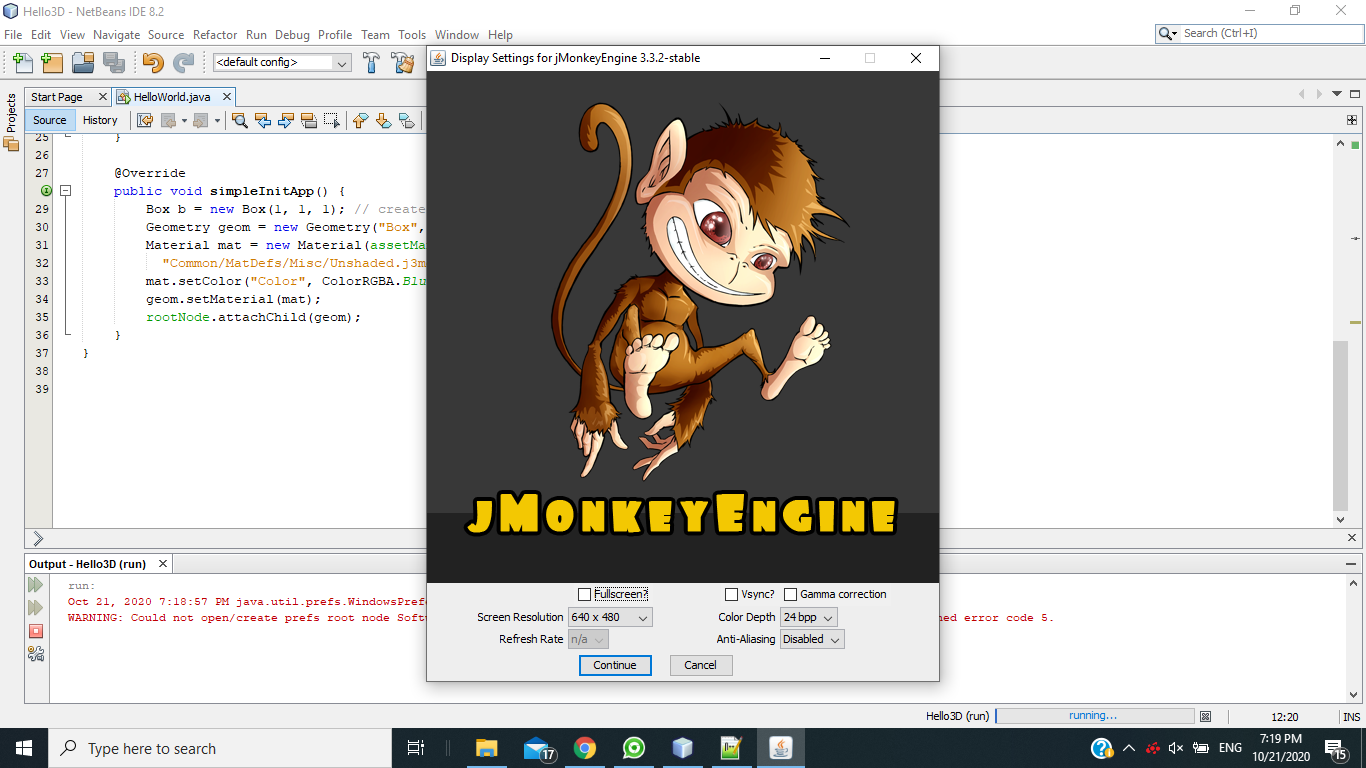Open File Explorer from the taskbar
1366x768 pixels.
(x=487, y=748)
